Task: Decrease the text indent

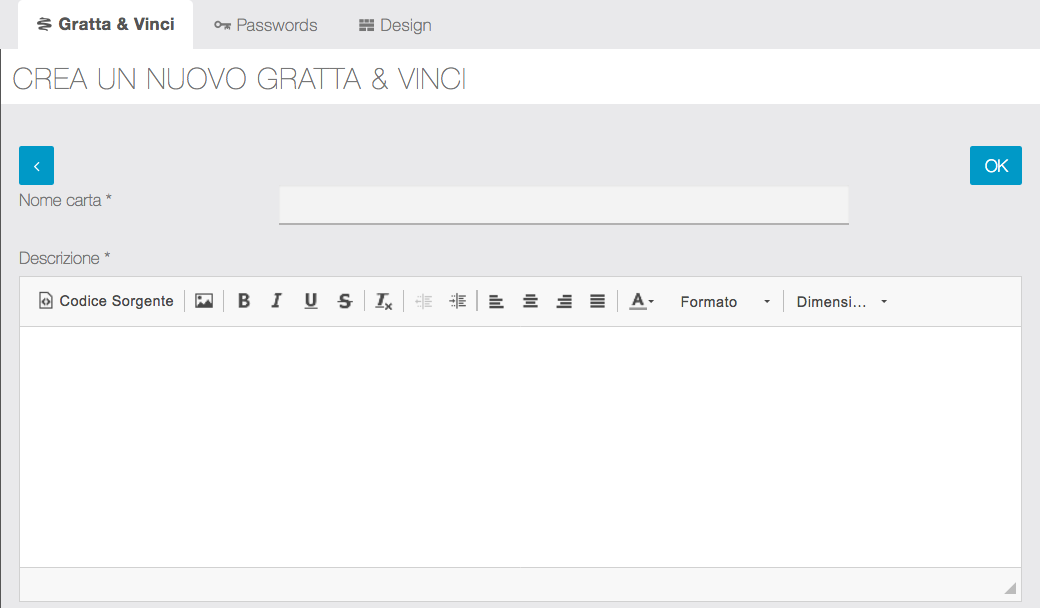Action: (424, 301)
